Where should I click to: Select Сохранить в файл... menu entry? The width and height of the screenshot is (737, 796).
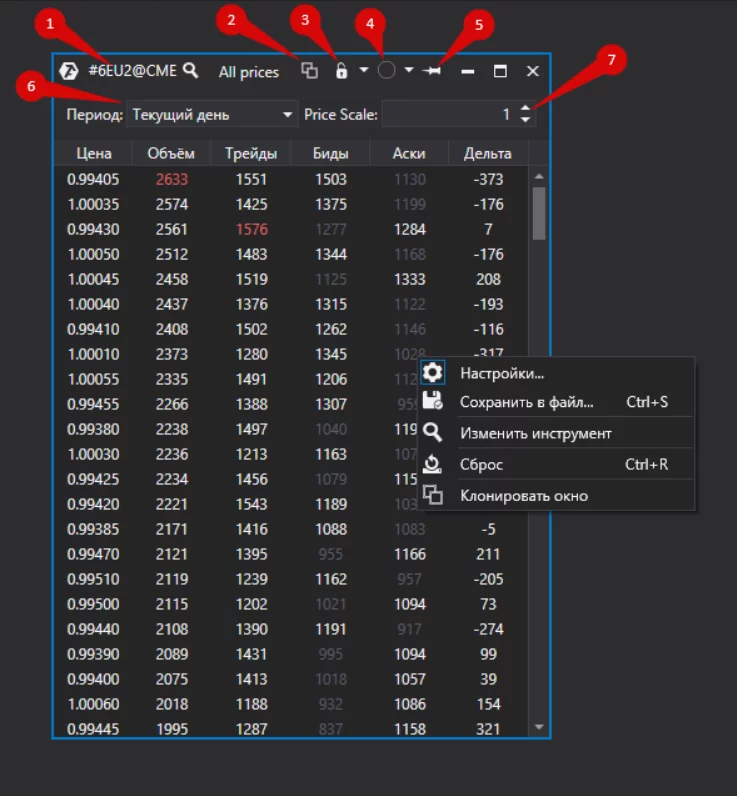pos(526,403)
